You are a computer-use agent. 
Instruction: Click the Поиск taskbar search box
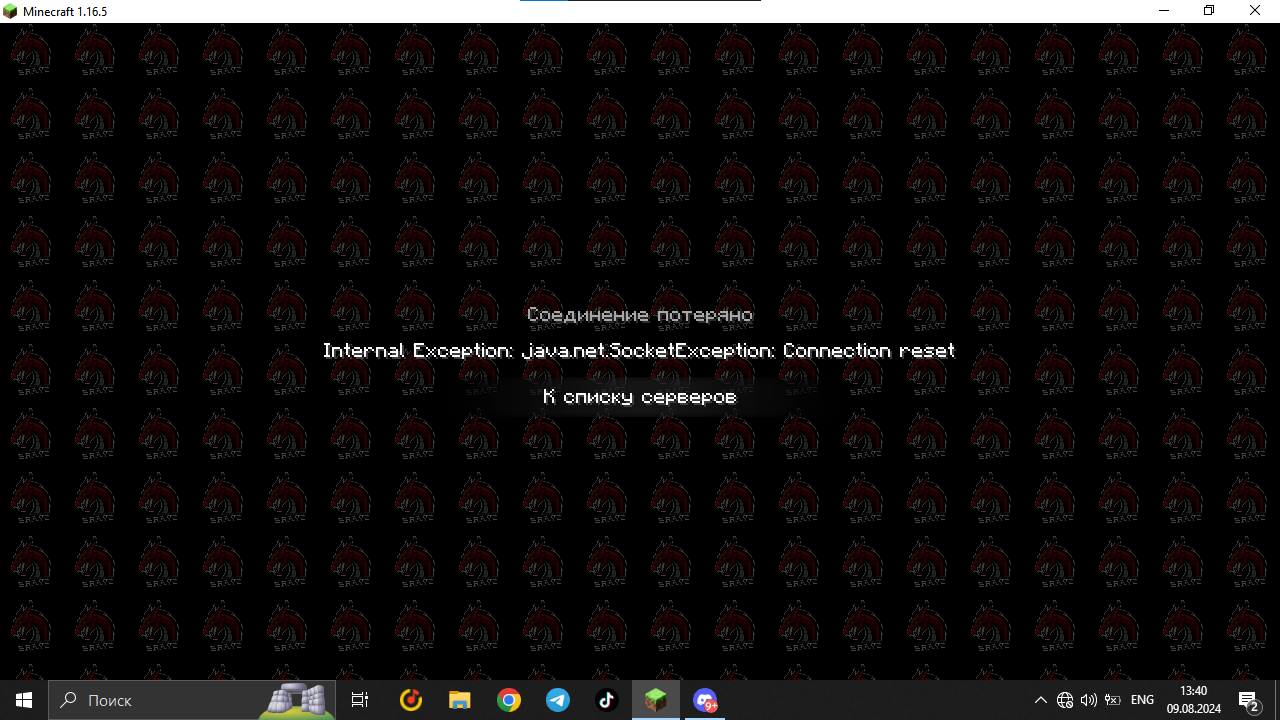193,700
